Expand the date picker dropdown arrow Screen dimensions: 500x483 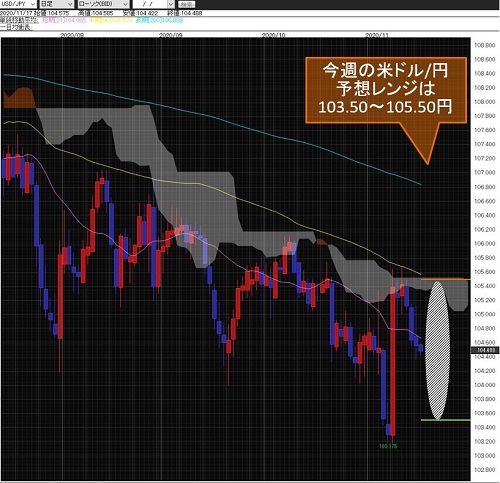pos(171,4)
